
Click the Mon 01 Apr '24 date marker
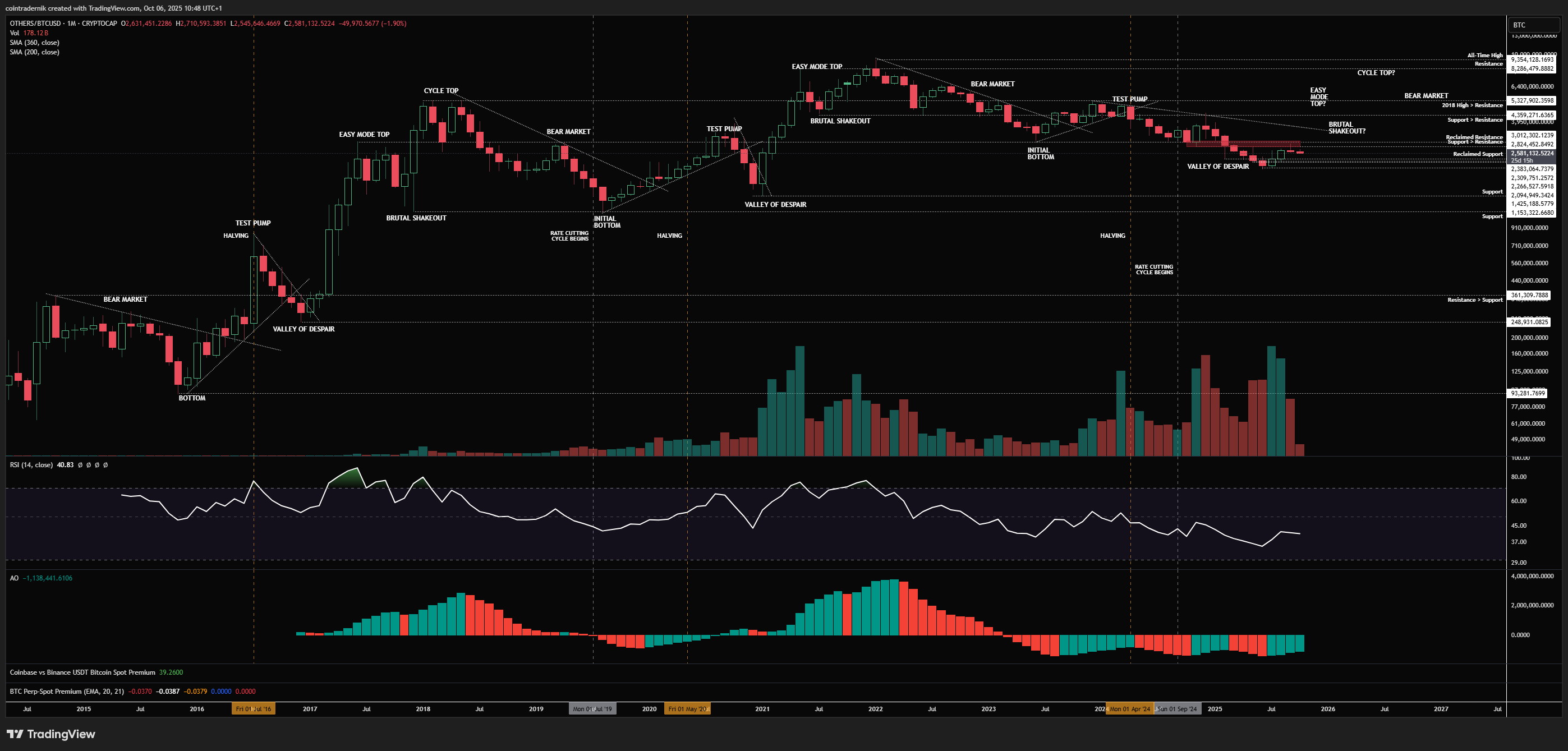1129,709
